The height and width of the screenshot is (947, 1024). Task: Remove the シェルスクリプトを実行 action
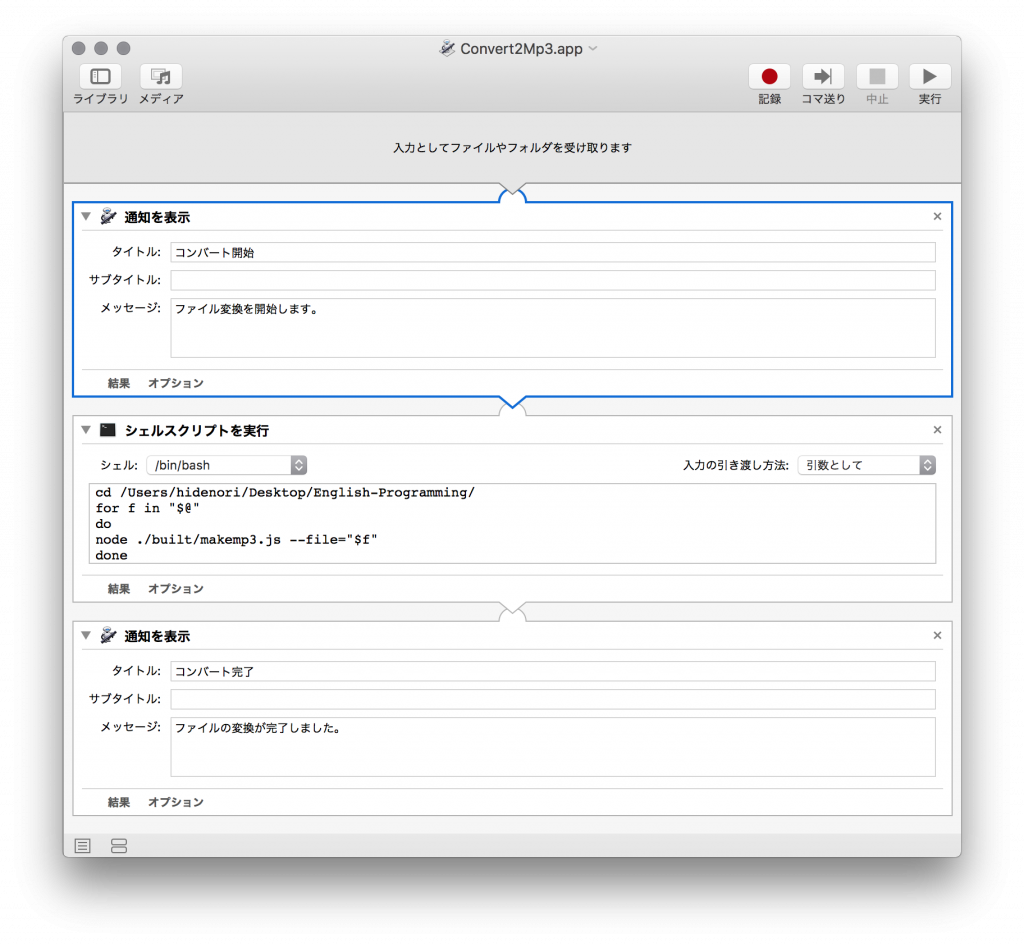point(937,430)
